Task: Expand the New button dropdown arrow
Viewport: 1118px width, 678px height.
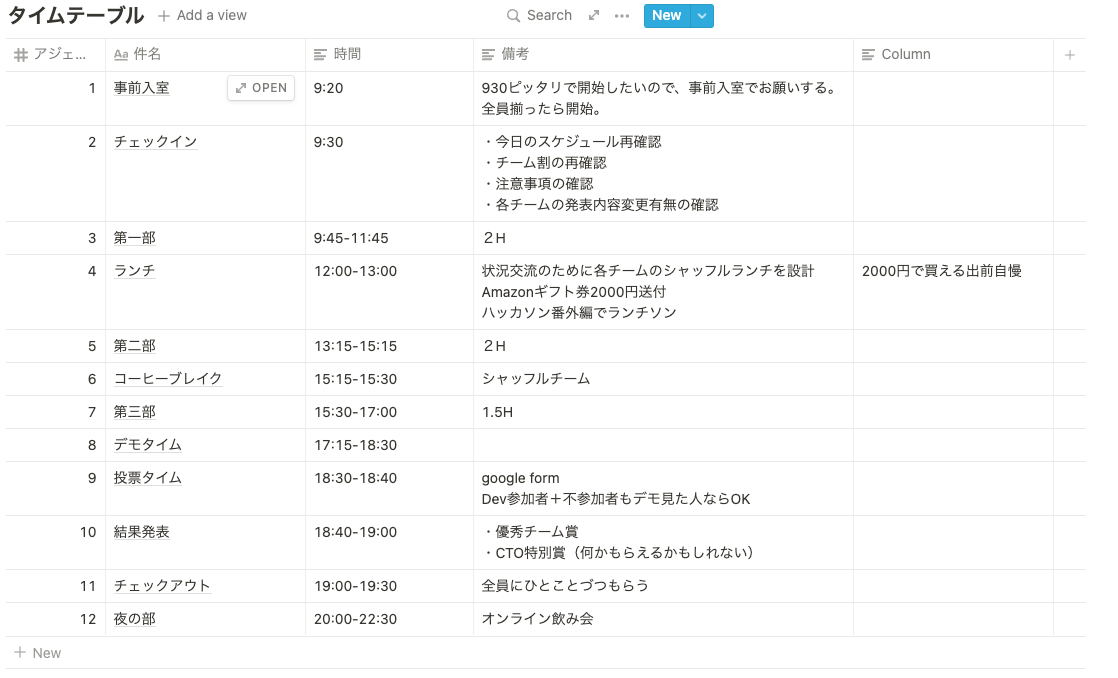Action: 702,16
